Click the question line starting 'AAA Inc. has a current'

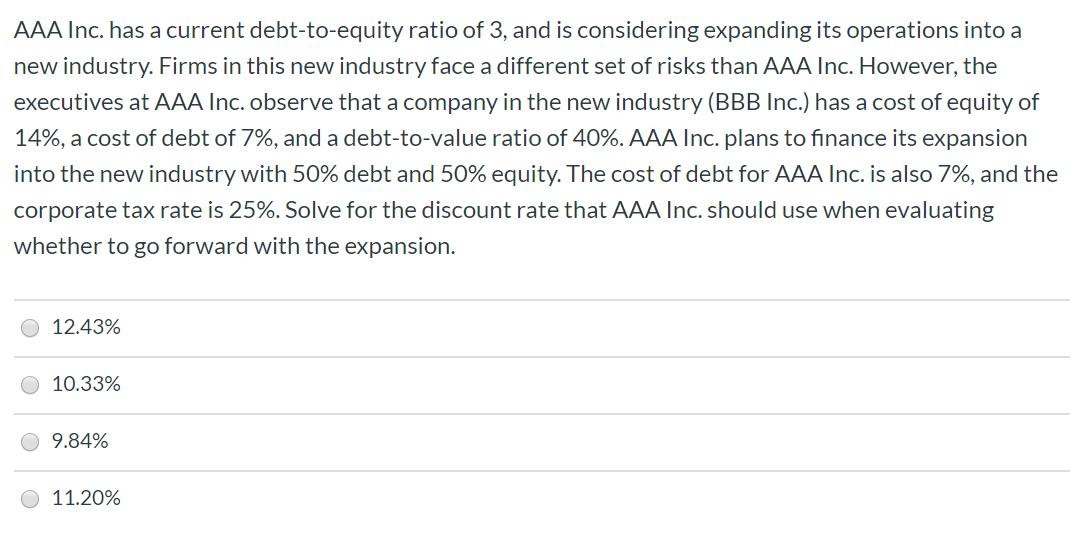(518, 30)
